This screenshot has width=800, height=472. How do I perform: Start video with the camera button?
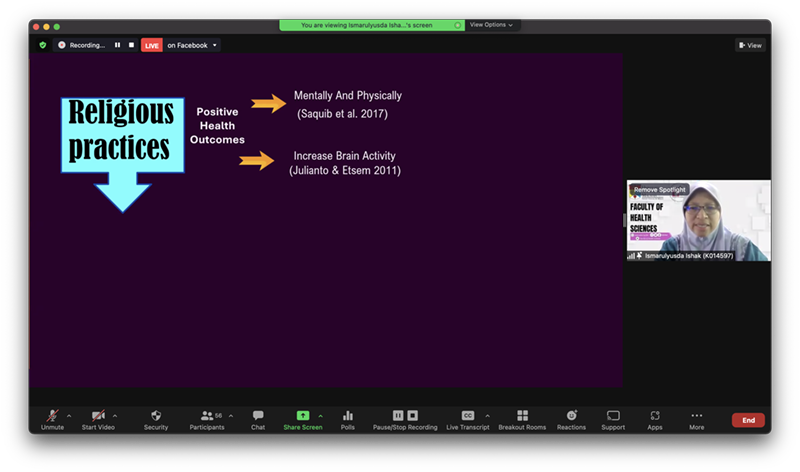coord(98,416)
